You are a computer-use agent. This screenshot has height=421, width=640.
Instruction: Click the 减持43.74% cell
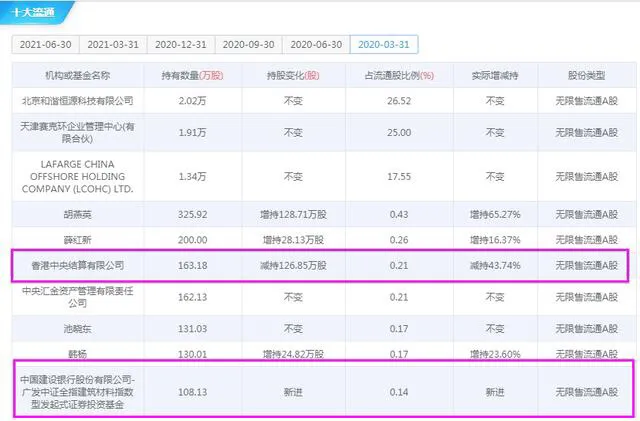(x=495, y=265)
